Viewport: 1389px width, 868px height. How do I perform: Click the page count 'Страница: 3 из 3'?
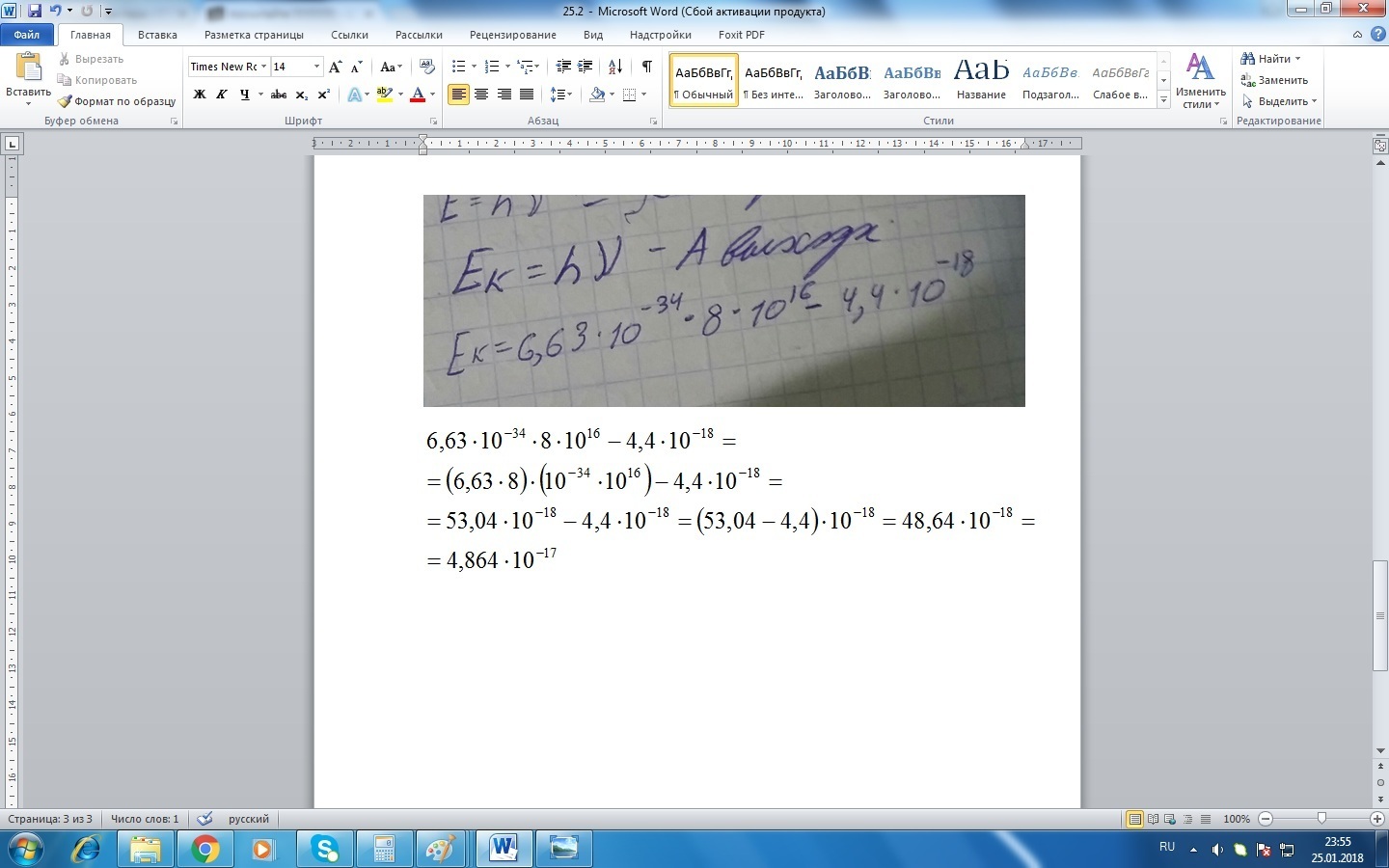[50, 819]
